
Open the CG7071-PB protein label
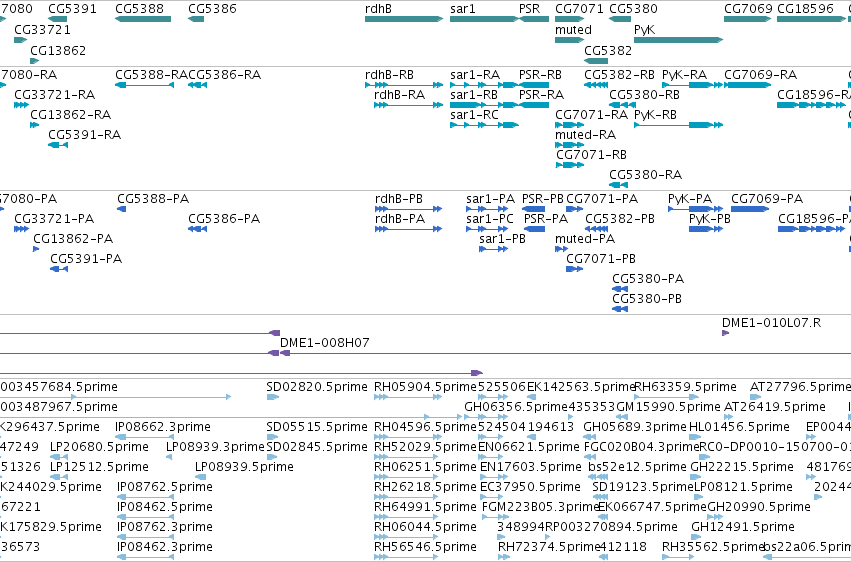601,259
